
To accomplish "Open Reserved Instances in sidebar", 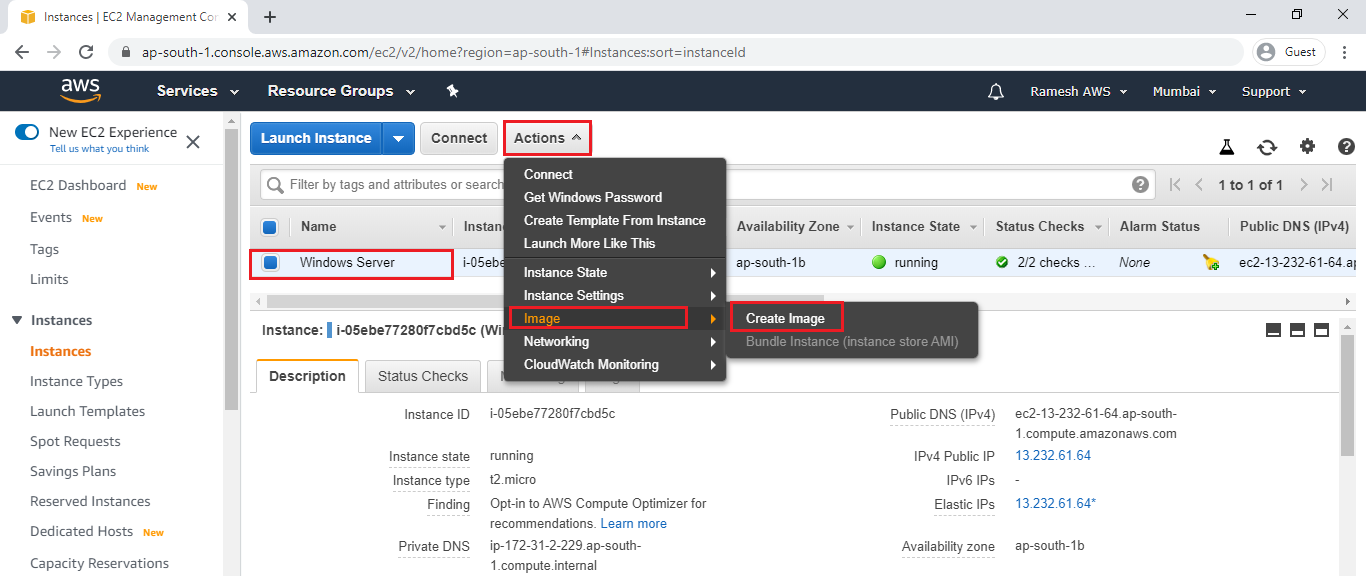I will pyautogui.click(x=90, y=501).
